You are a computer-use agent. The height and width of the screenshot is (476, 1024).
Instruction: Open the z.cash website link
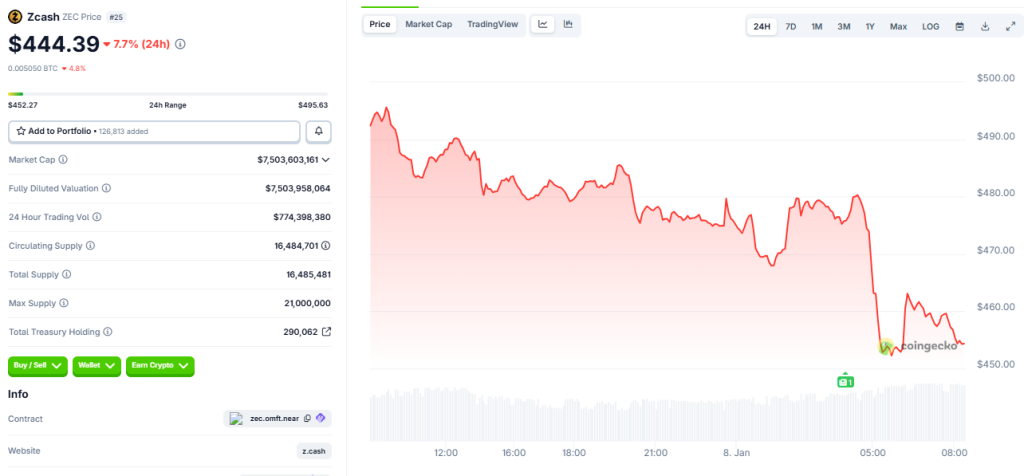coord(315,451)
